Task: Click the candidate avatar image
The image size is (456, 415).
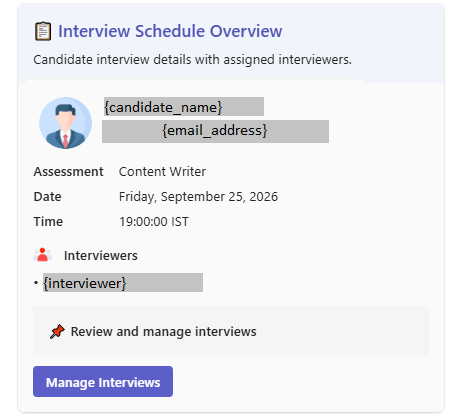Action: click(x=65, y=123)
